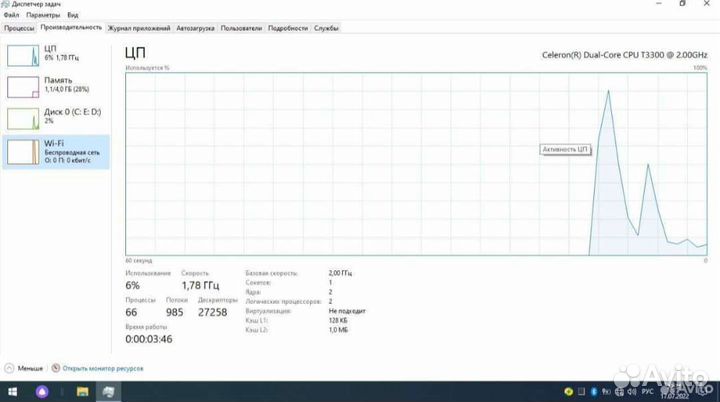Screen dimensions: 720x402
Task: Click the handles count 27258
Action: click(x=213, y=312)
